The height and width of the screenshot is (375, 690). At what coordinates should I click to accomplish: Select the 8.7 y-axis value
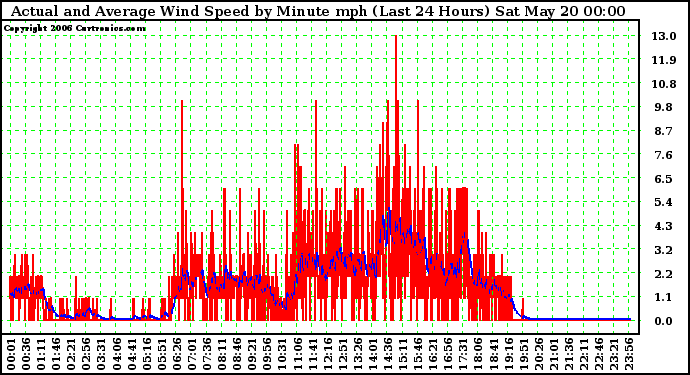(x=664, y=131)
